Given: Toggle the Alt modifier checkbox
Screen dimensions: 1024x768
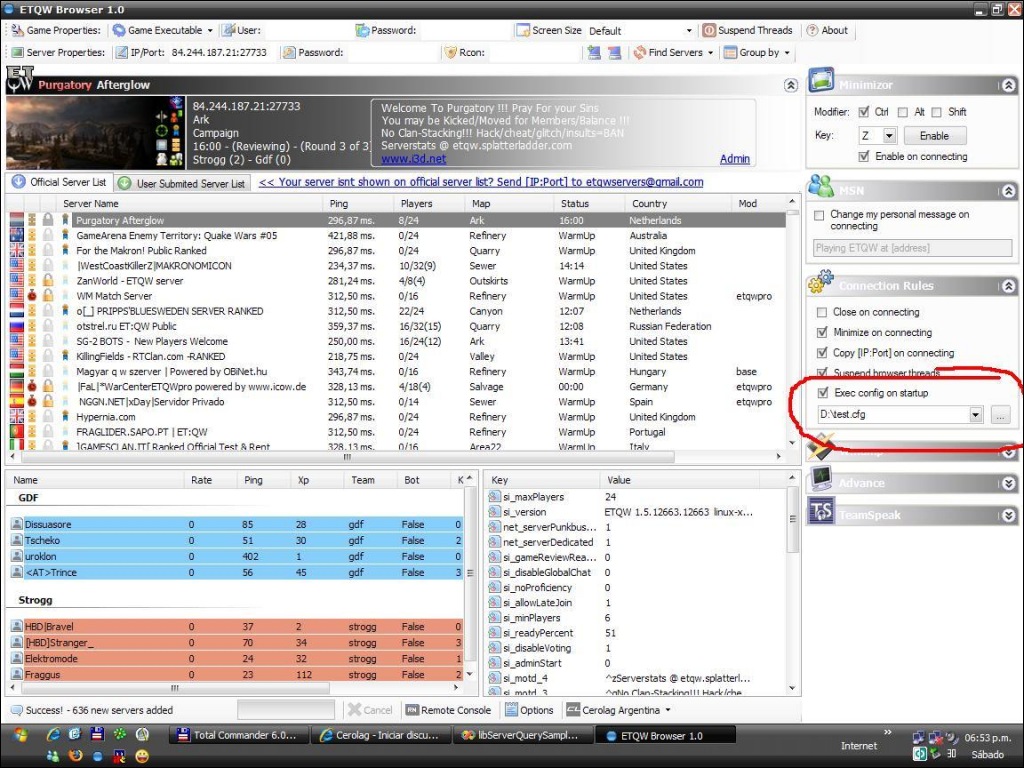Looking at the screenshot, I should (x=903, y=112).
